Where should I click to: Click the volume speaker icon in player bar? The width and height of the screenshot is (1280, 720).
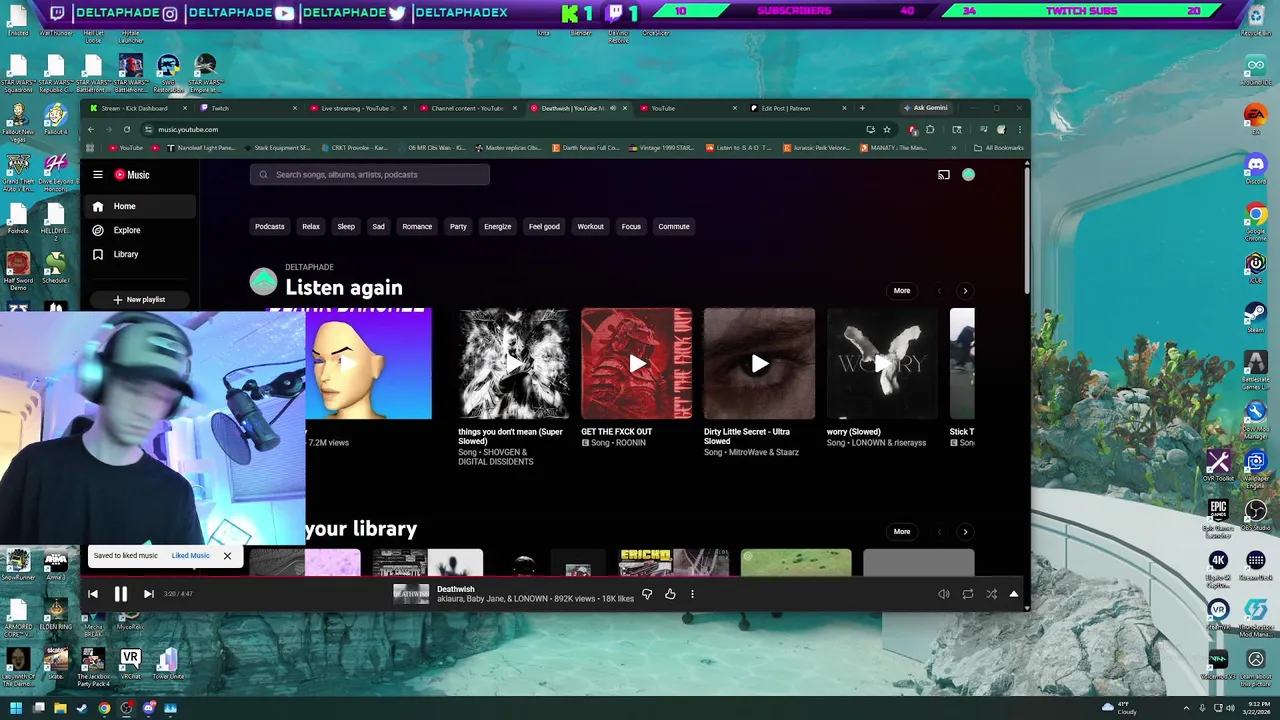(x=943, y=594)
